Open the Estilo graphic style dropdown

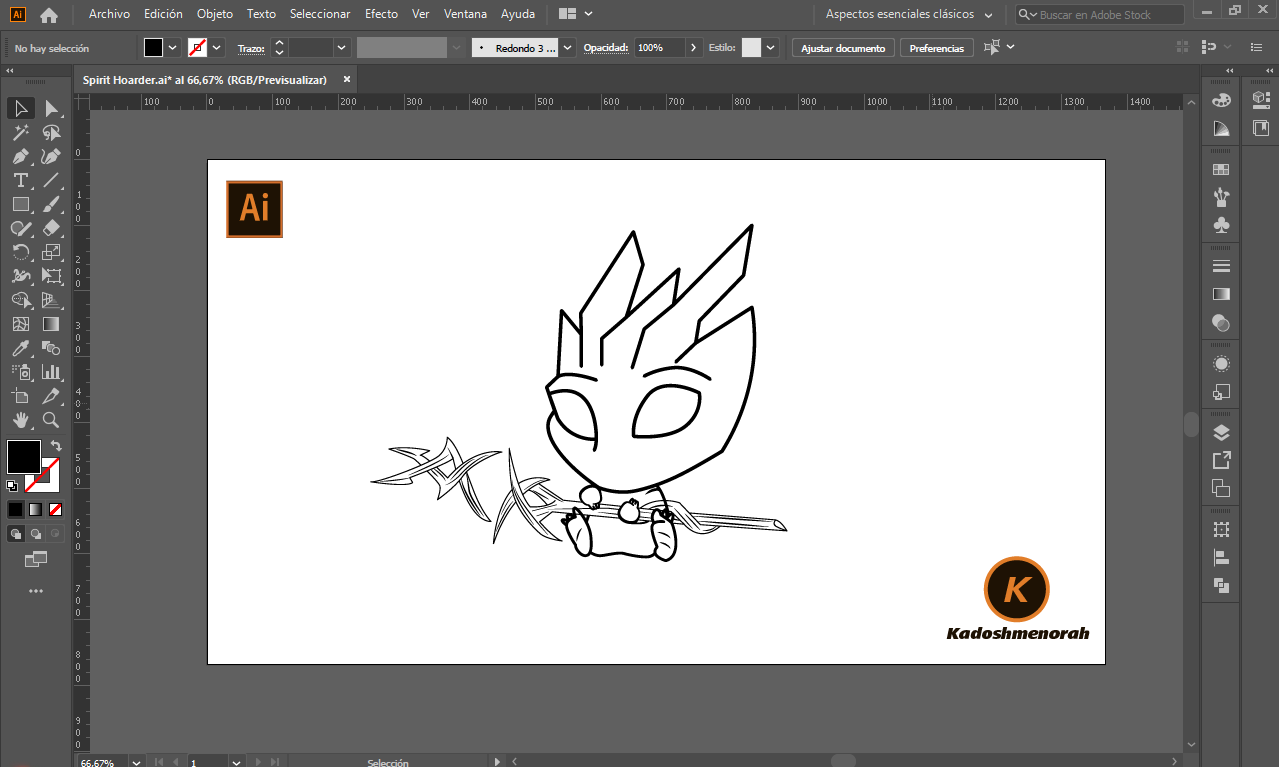(770, 48)
